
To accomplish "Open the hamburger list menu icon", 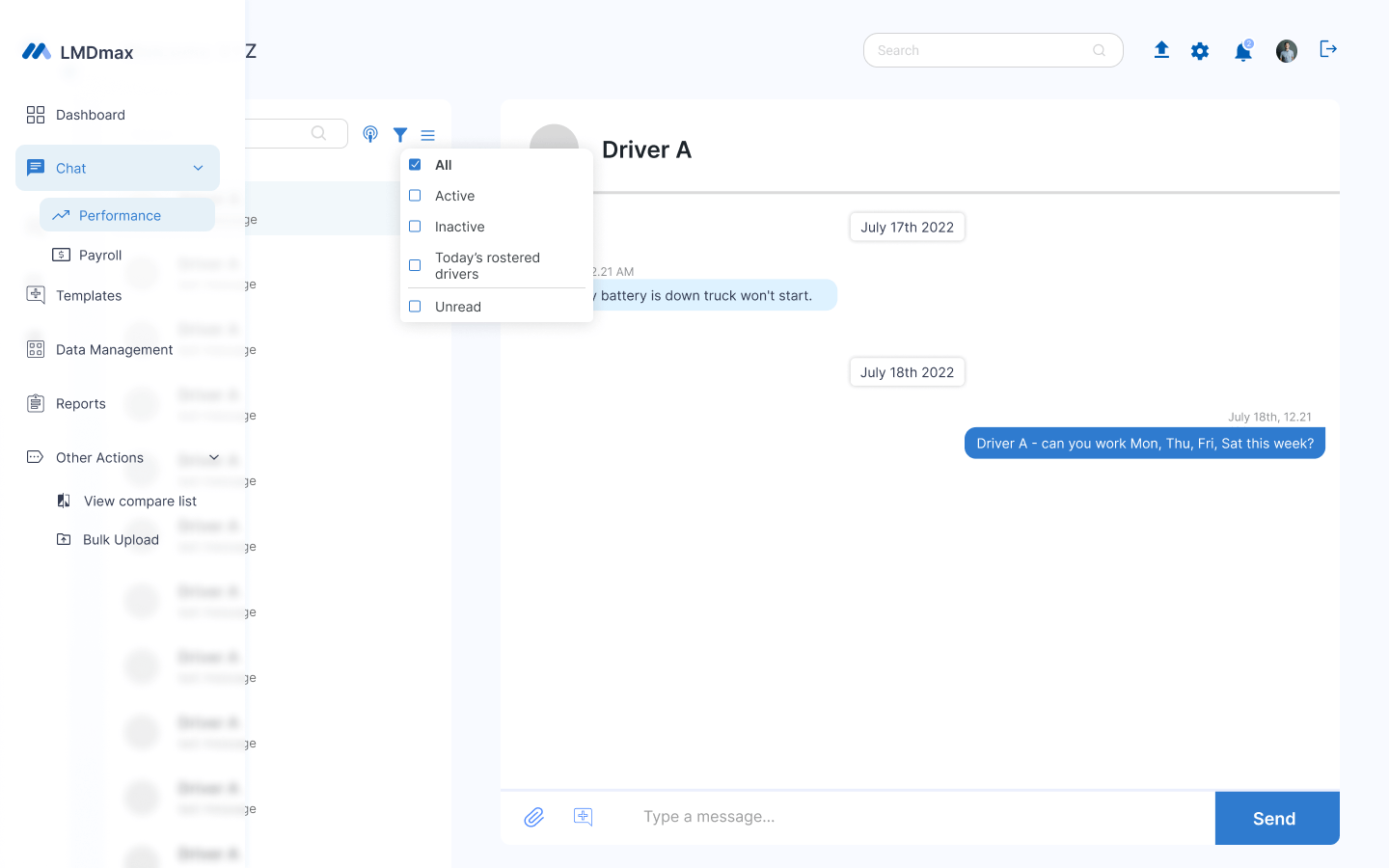I will (428, 135).
